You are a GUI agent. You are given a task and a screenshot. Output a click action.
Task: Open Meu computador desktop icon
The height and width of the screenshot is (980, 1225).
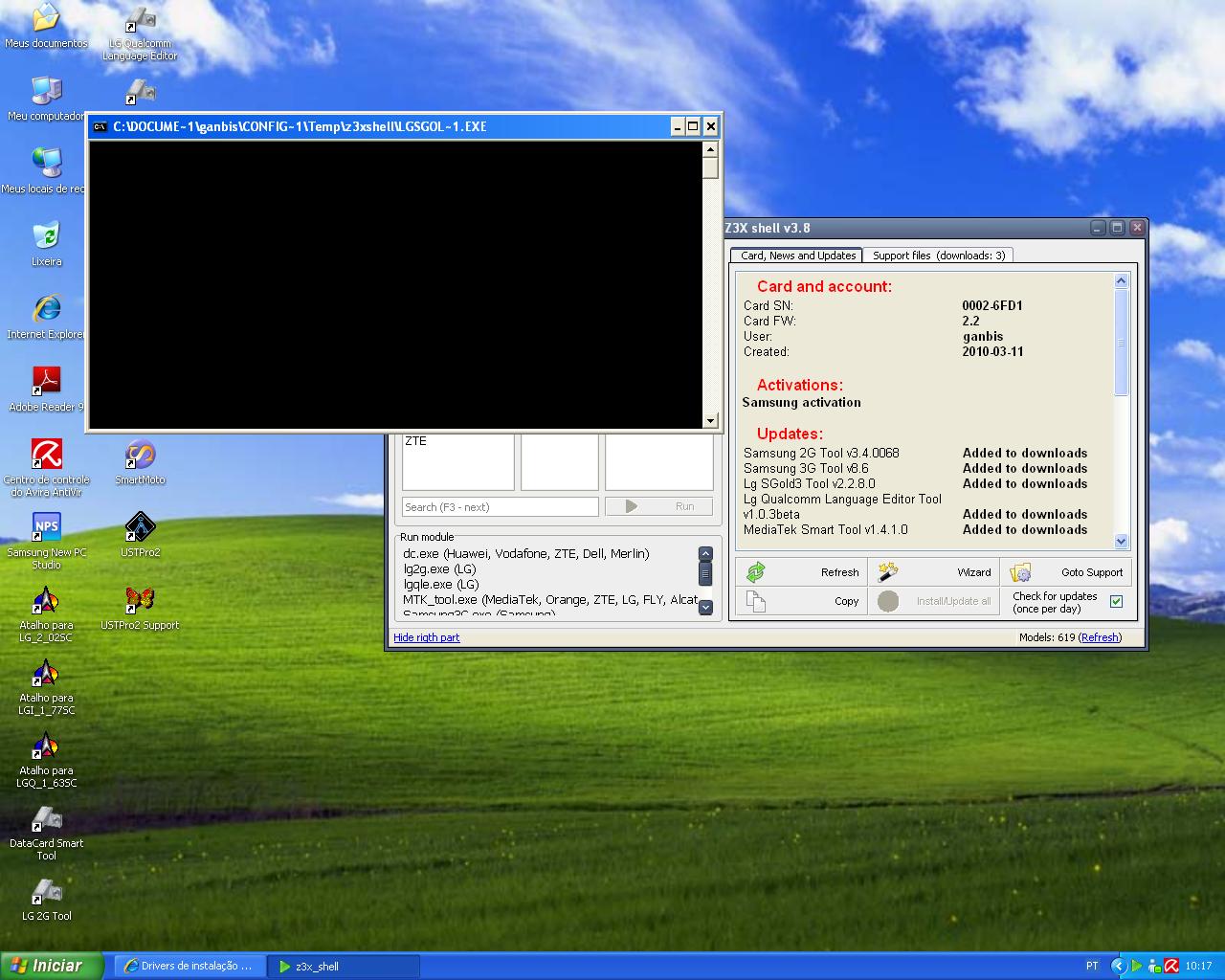pos(45,99)
